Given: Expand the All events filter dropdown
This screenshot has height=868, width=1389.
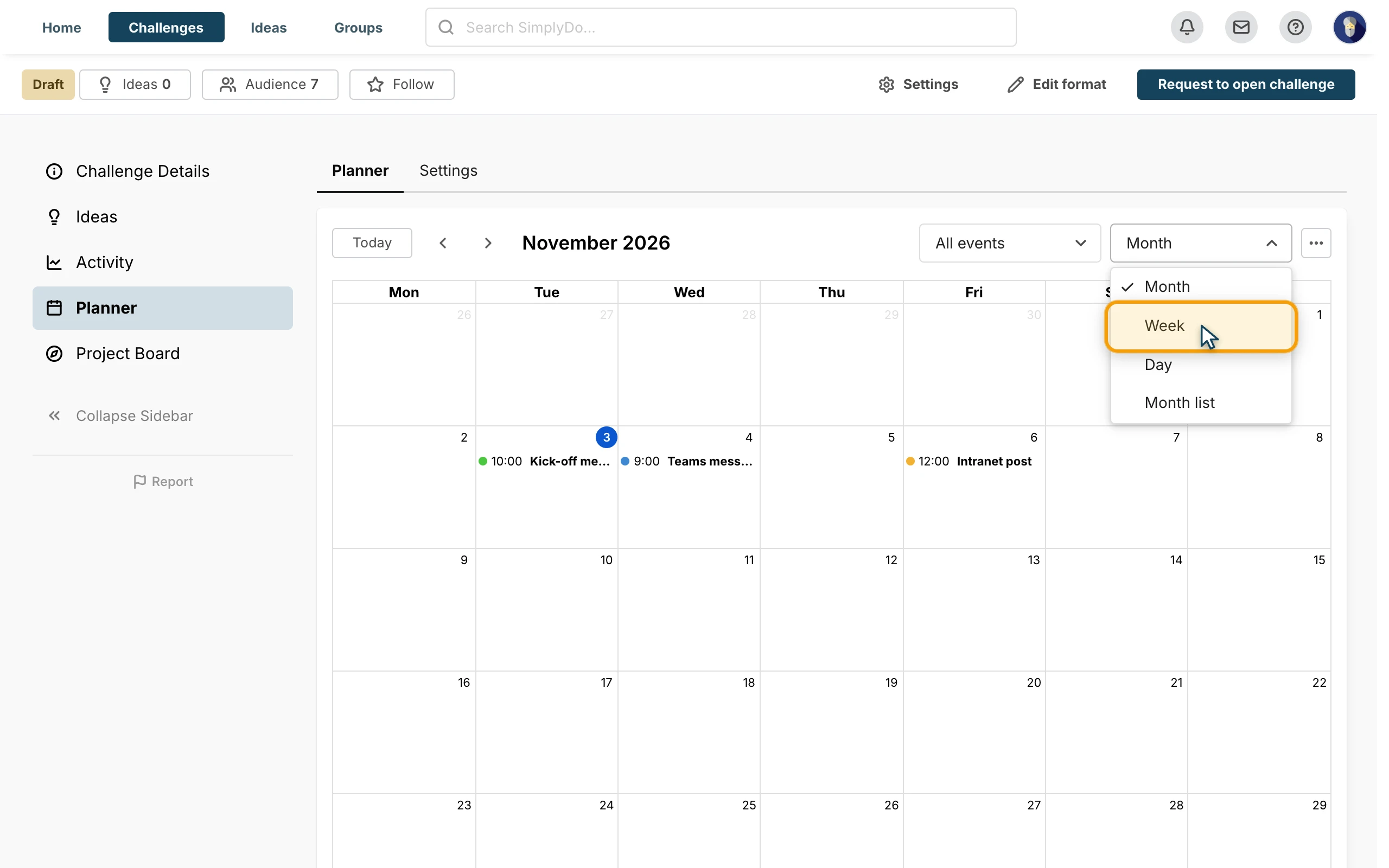Looking at the screenshot, I should (1010, 243).
